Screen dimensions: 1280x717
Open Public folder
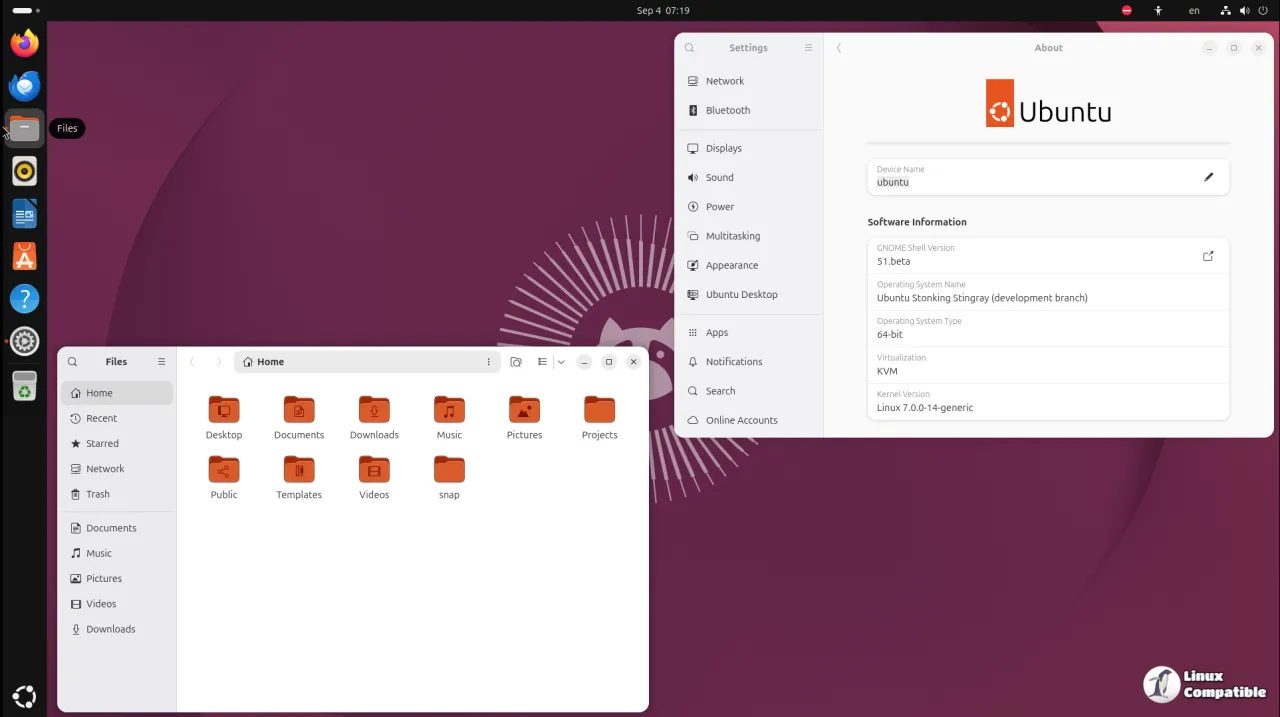click(224, 477)
